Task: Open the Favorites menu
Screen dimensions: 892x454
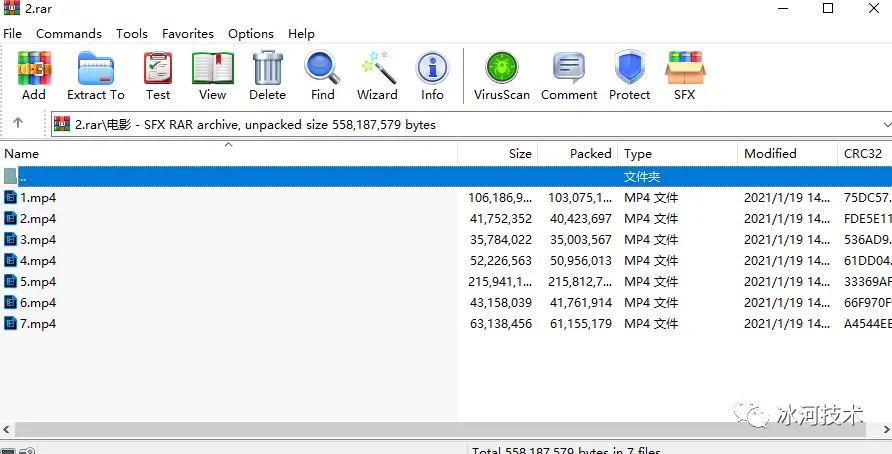Action: tap(188, 34)
